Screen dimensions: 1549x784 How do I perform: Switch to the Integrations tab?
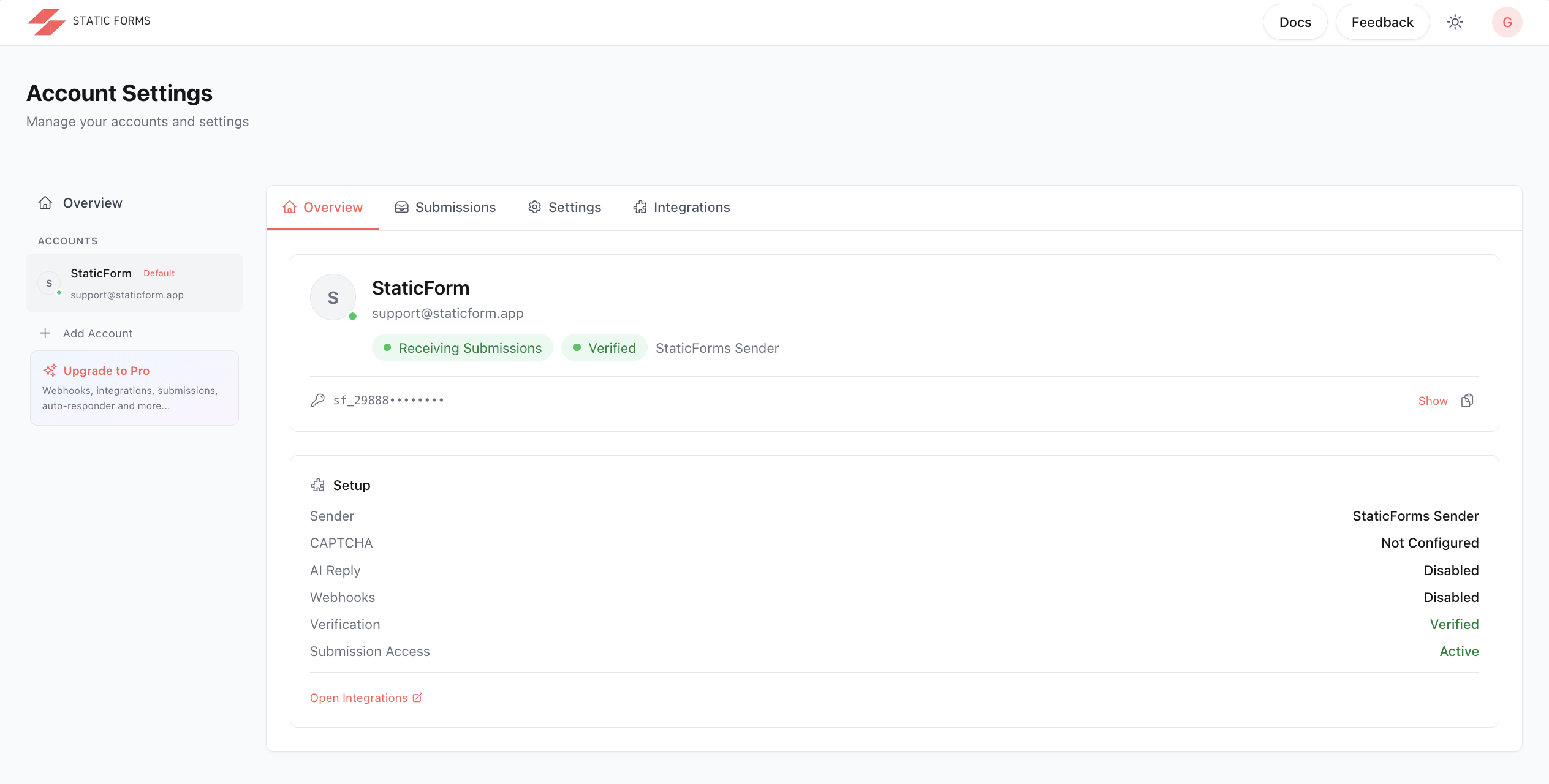pyautogui.click(x=681, y=208)
